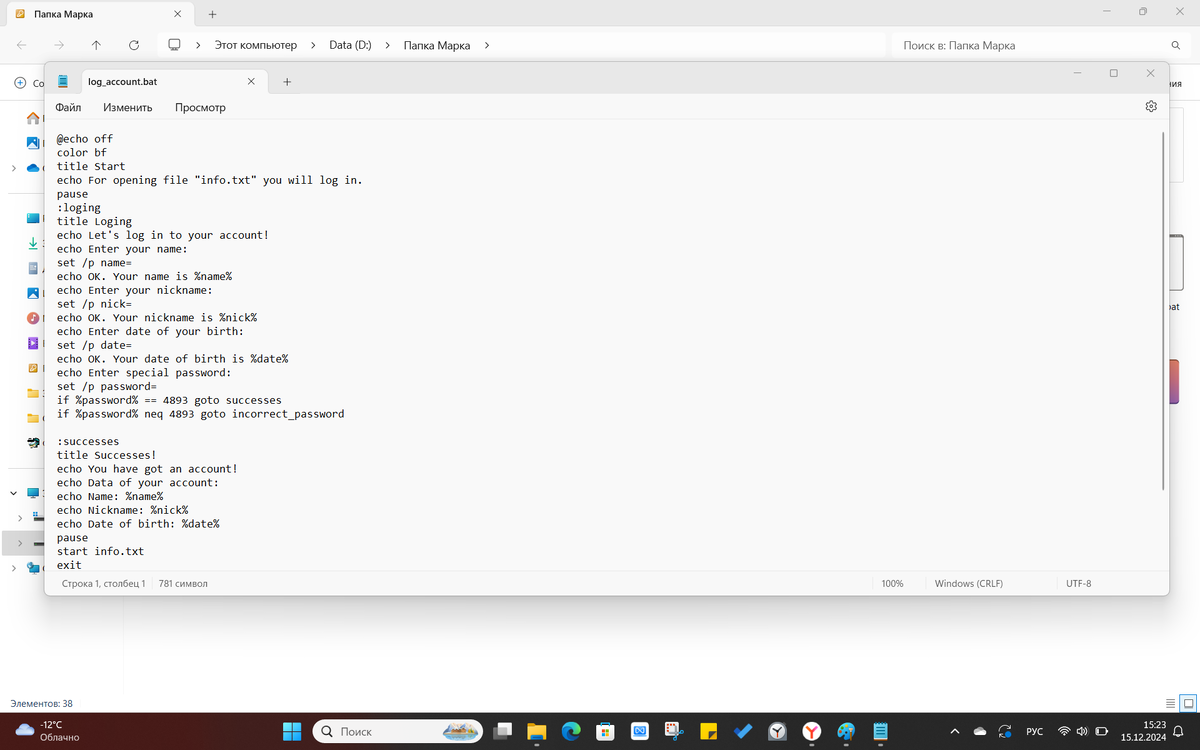The height and width of the screenshot is (750, 1200).
Task: Expand the OneDrive node in Explorer sidebar
Action: (13, 167)
